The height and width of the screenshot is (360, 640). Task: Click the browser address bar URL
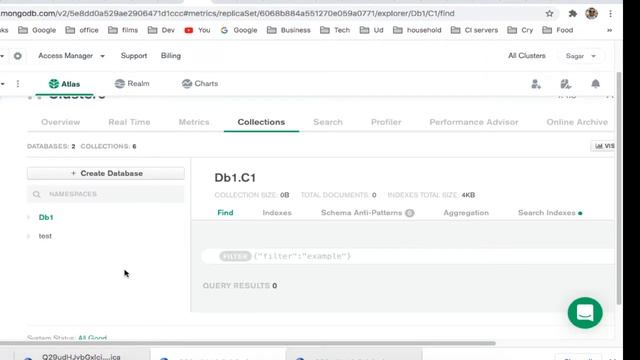pos(227,13)
